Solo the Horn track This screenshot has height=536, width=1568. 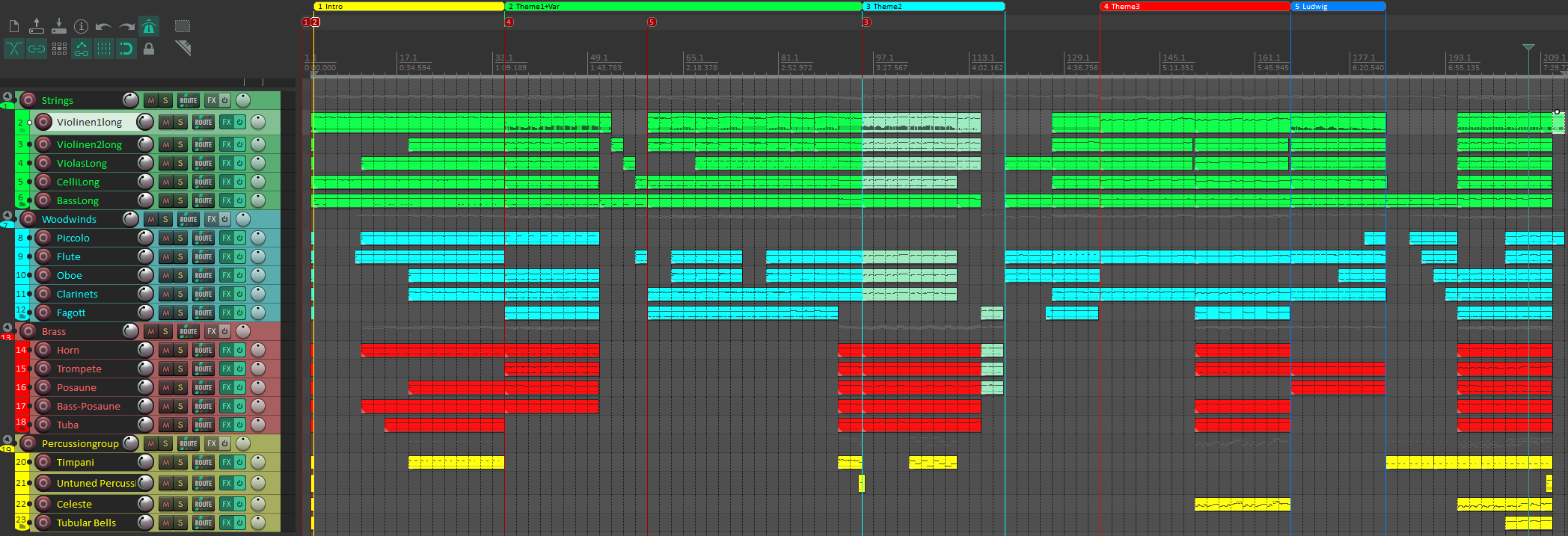point(180,351)
